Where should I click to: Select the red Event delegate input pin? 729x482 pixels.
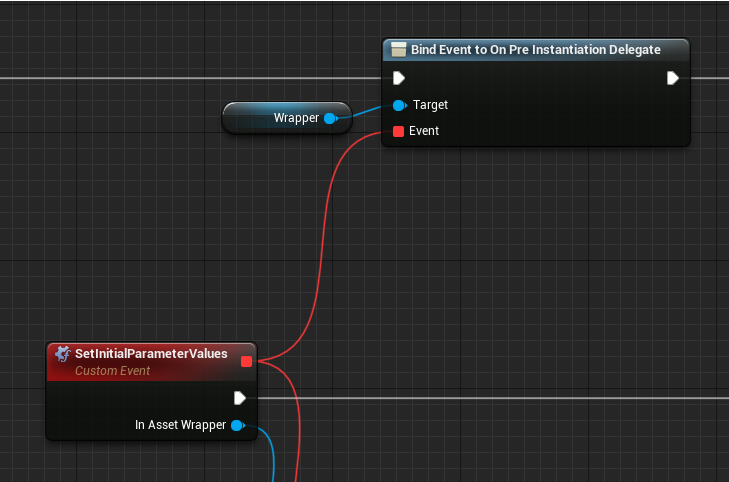[398, 131]
